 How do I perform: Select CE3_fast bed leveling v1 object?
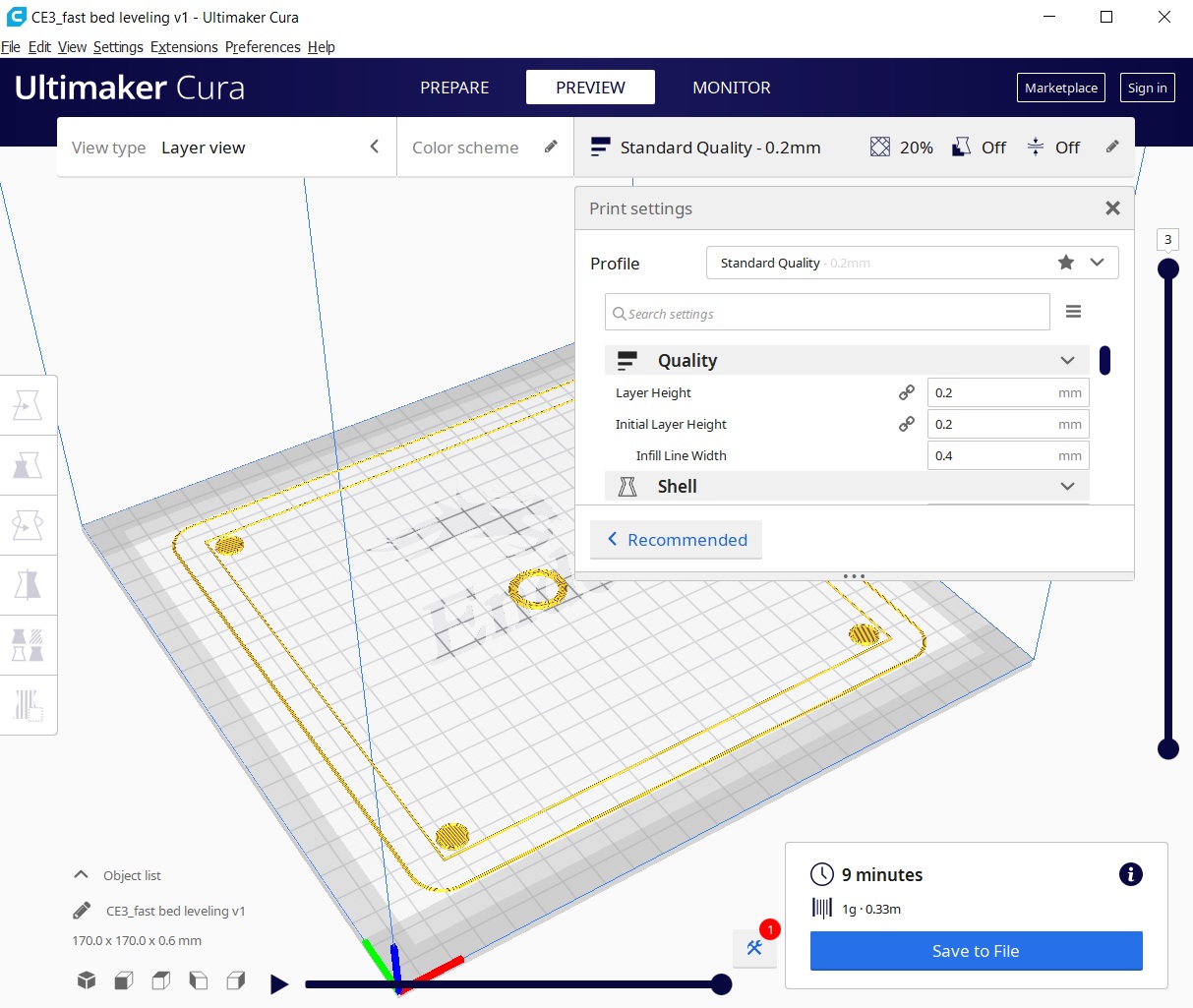pyautogui.click(x=175, y=911)
